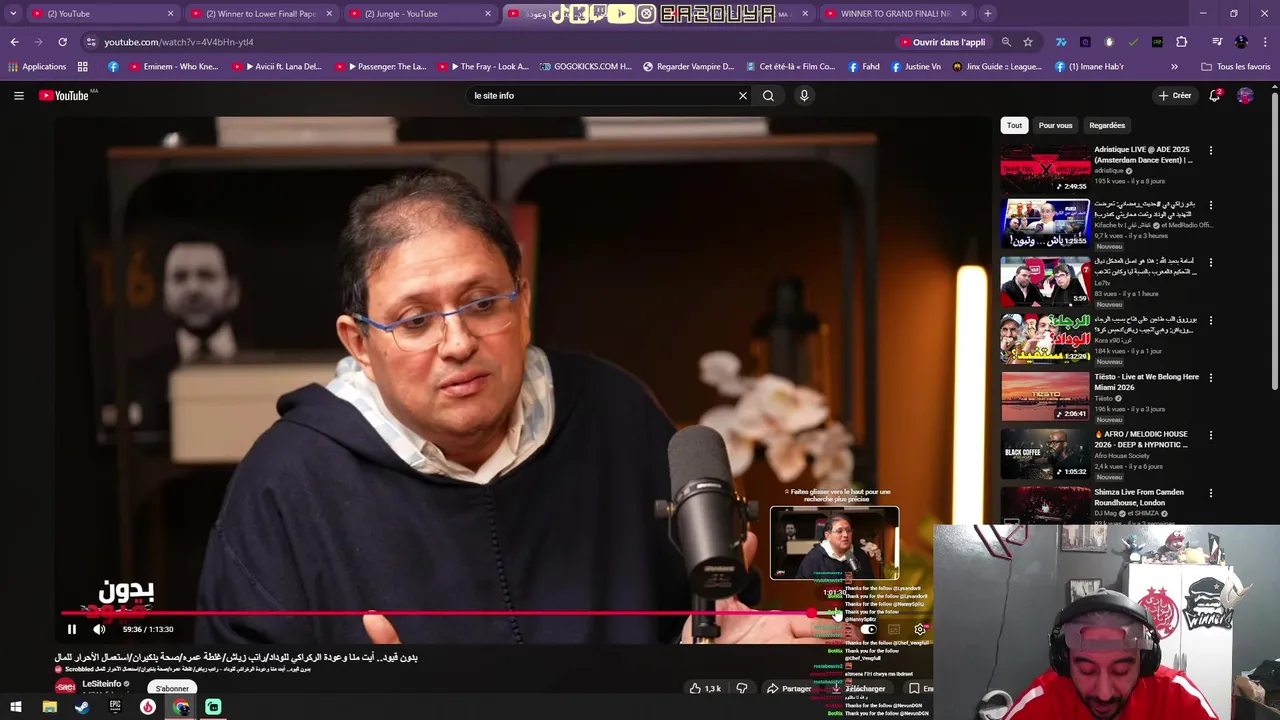1280x720 pixels.
Task: Open Chrome from the taskbar
Action: pos(181,707)
